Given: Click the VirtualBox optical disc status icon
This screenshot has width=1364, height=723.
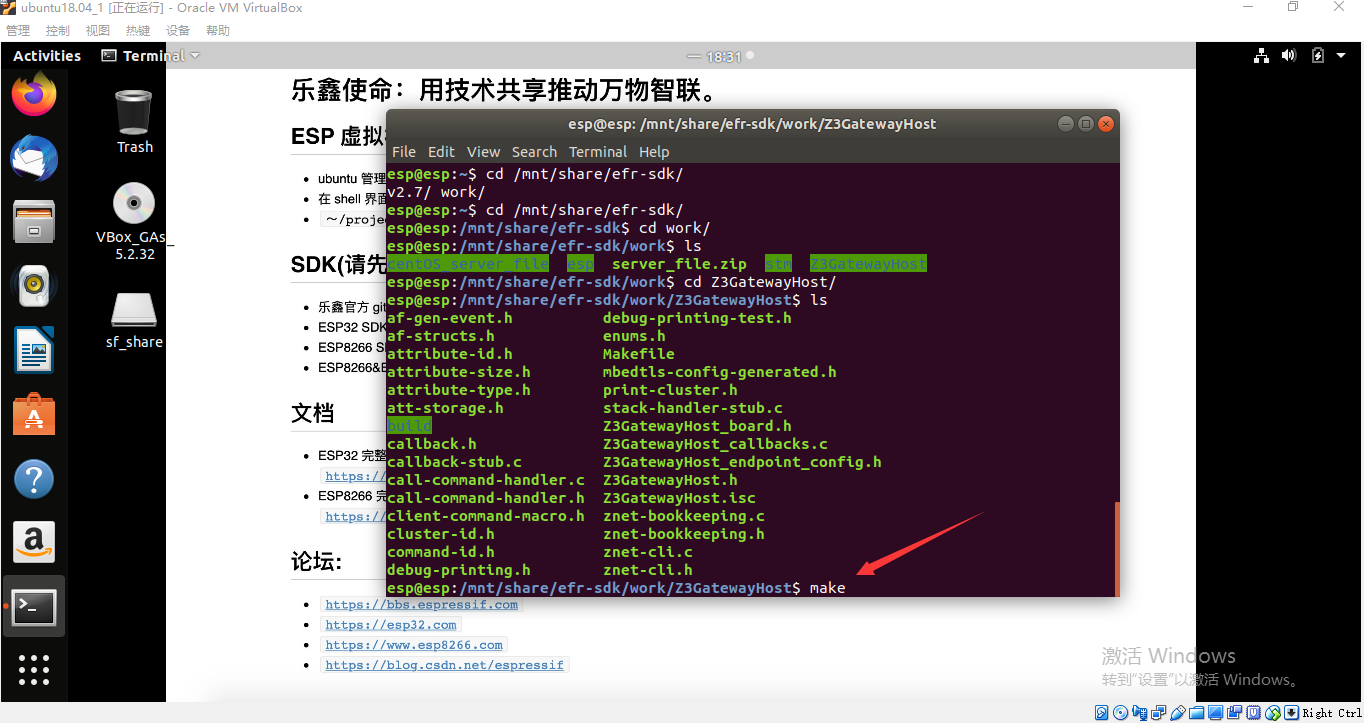Looking at the screenshot, I should coord(1121,713).
